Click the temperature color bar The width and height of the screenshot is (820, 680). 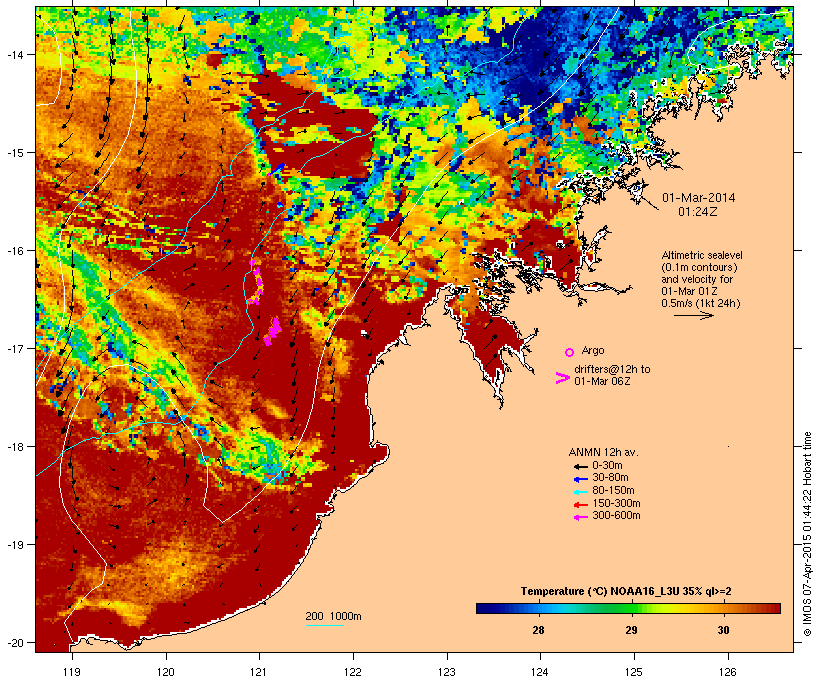coord(628,608)
